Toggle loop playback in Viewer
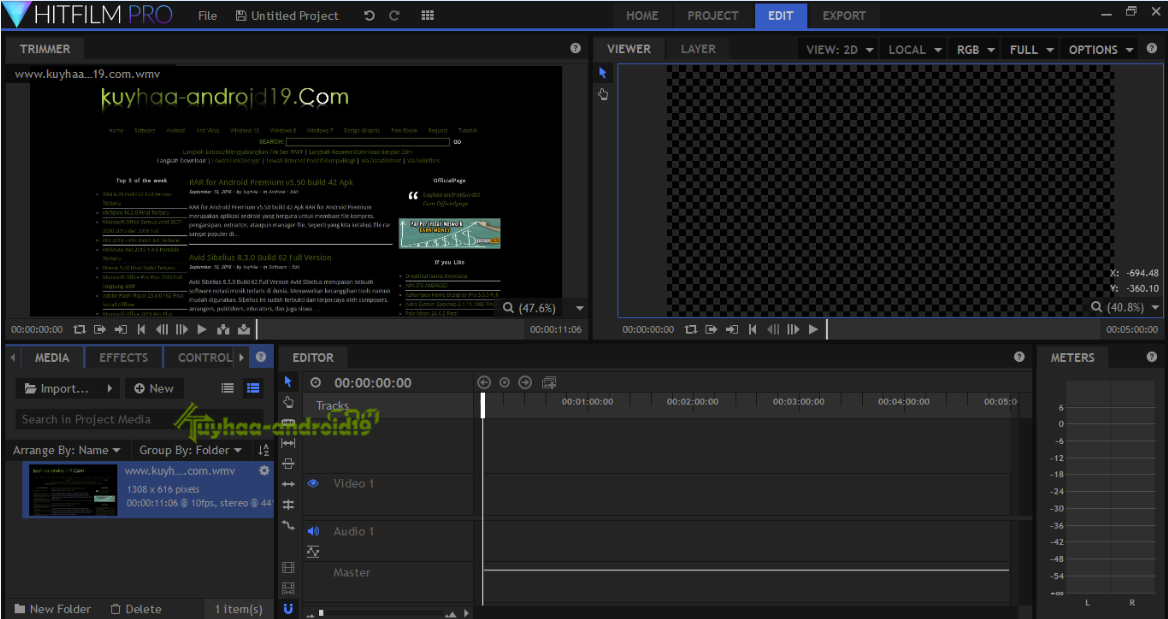1168x619 pixels. pyautogui.click(x=691, y=329)
